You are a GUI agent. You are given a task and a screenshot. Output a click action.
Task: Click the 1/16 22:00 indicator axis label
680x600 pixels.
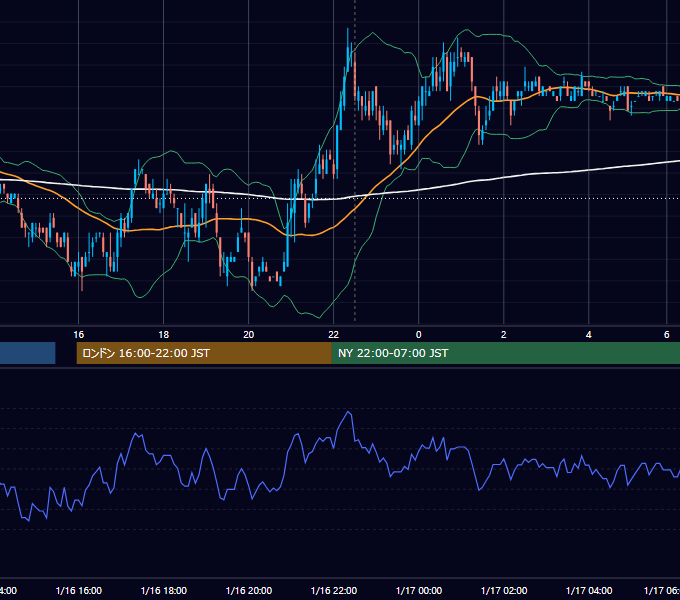click(334, 590)
